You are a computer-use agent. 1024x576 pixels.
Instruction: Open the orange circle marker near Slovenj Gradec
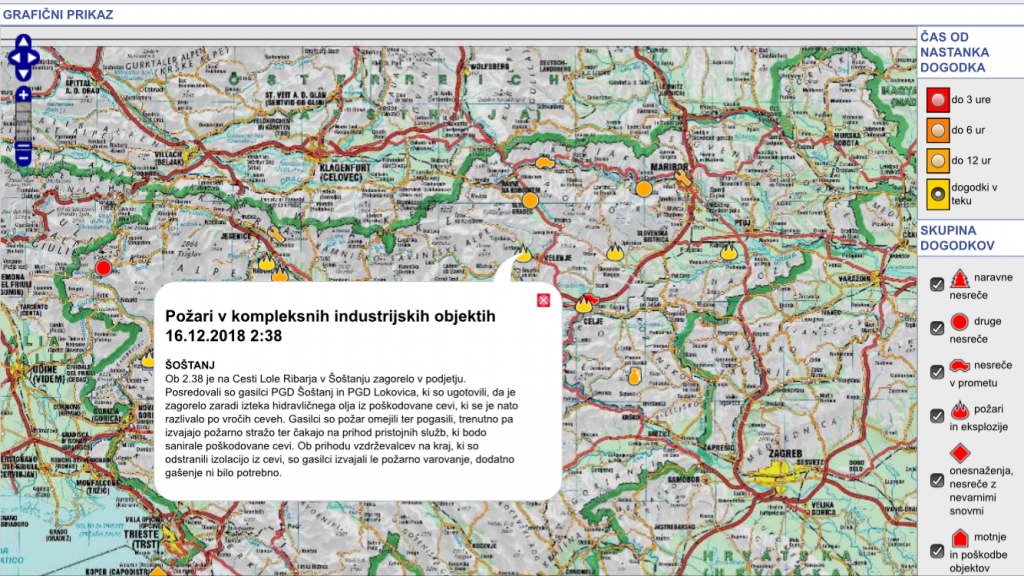click(530, 200)
